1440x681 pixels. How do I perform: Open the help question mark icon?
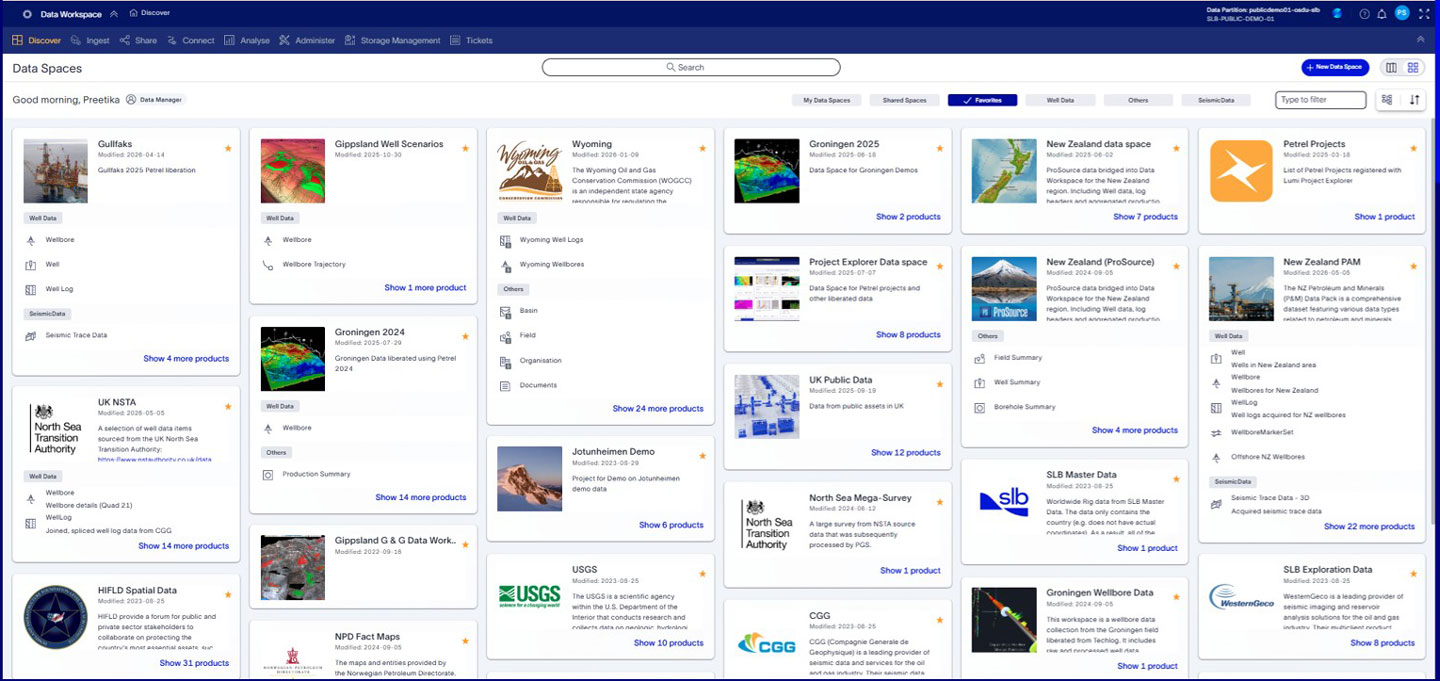point(1365,14)
